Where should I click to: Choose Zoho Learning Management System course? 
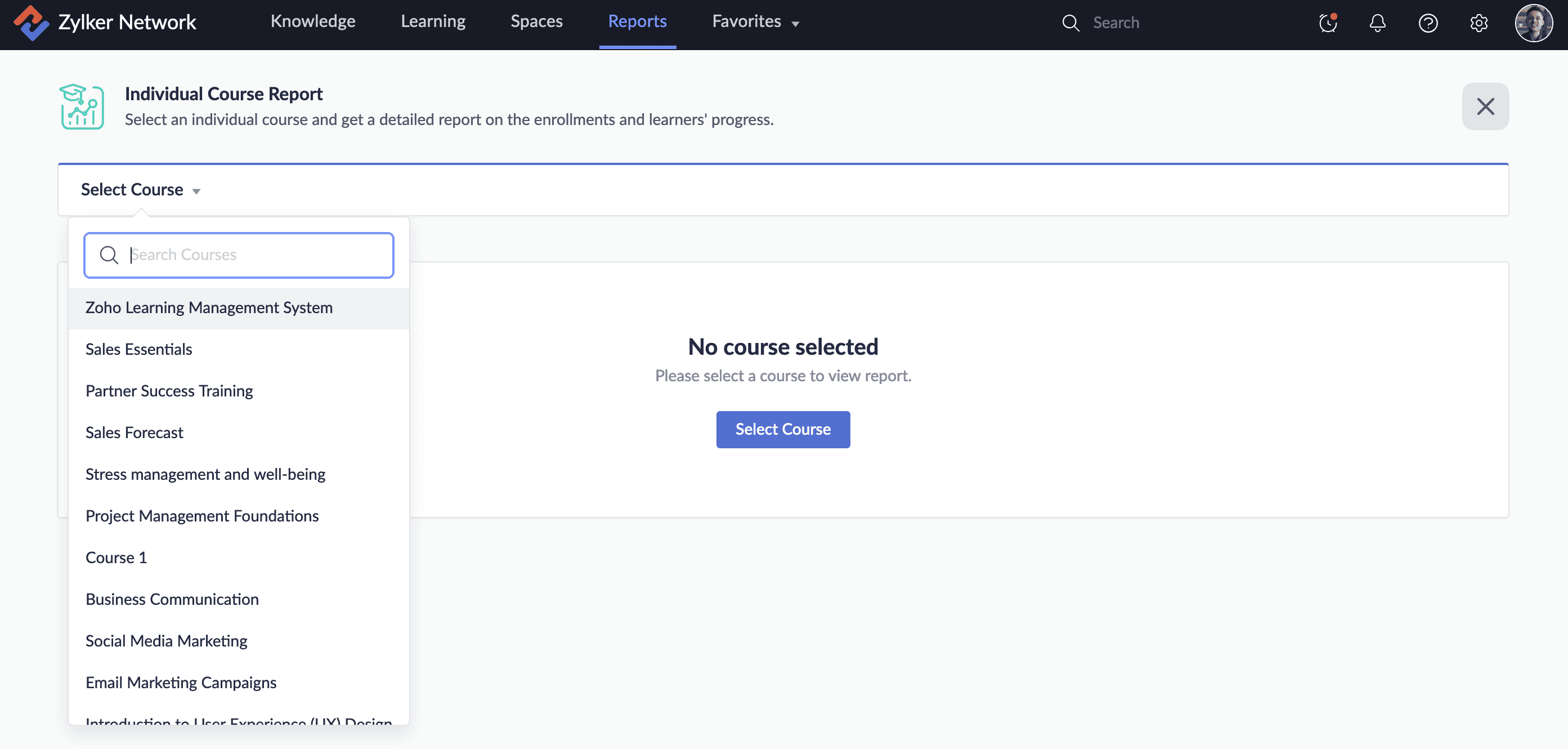click(209, 308)
